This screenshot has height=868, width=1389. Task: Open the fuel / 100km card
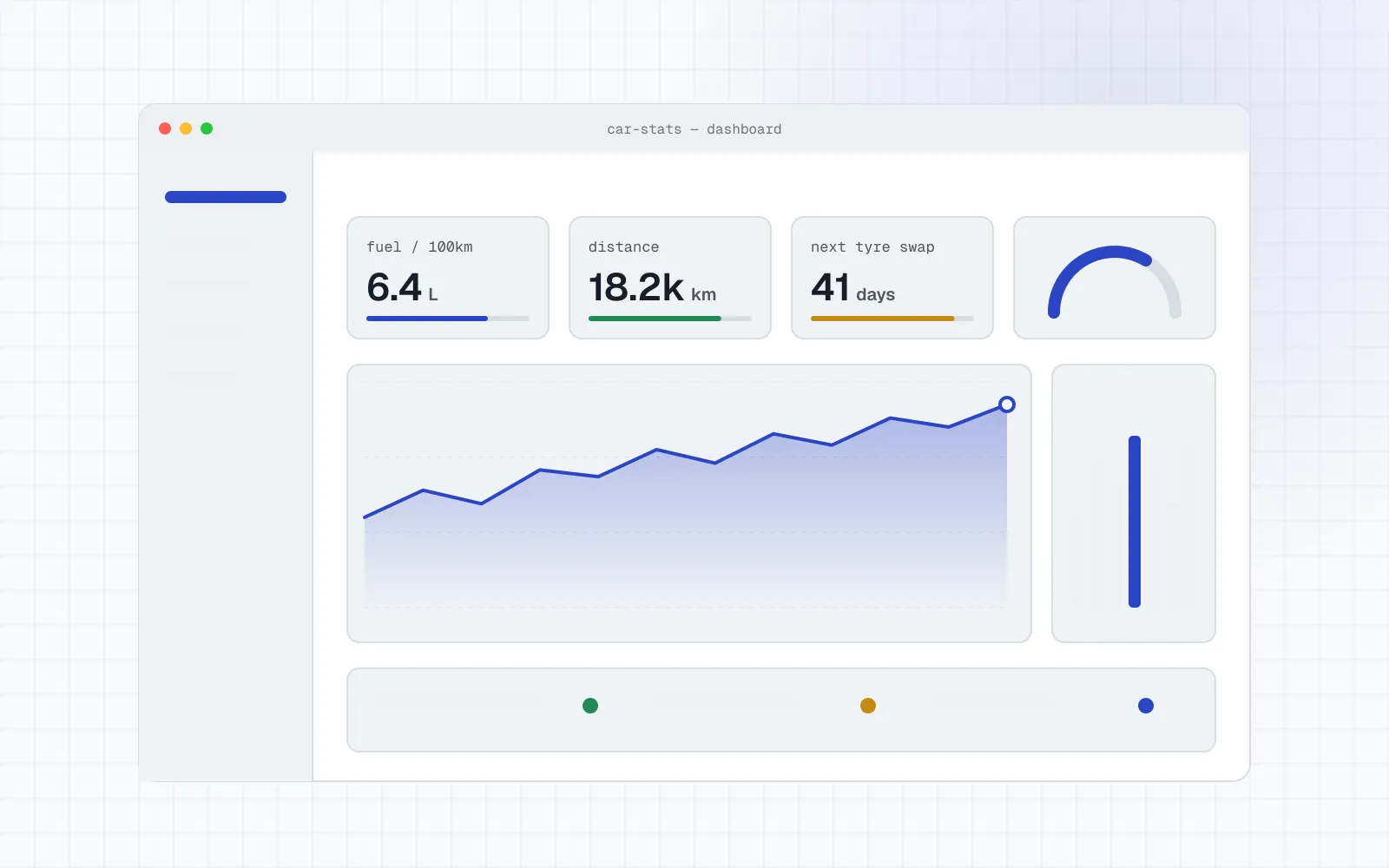pyautogui.click(x=448, y=278)
